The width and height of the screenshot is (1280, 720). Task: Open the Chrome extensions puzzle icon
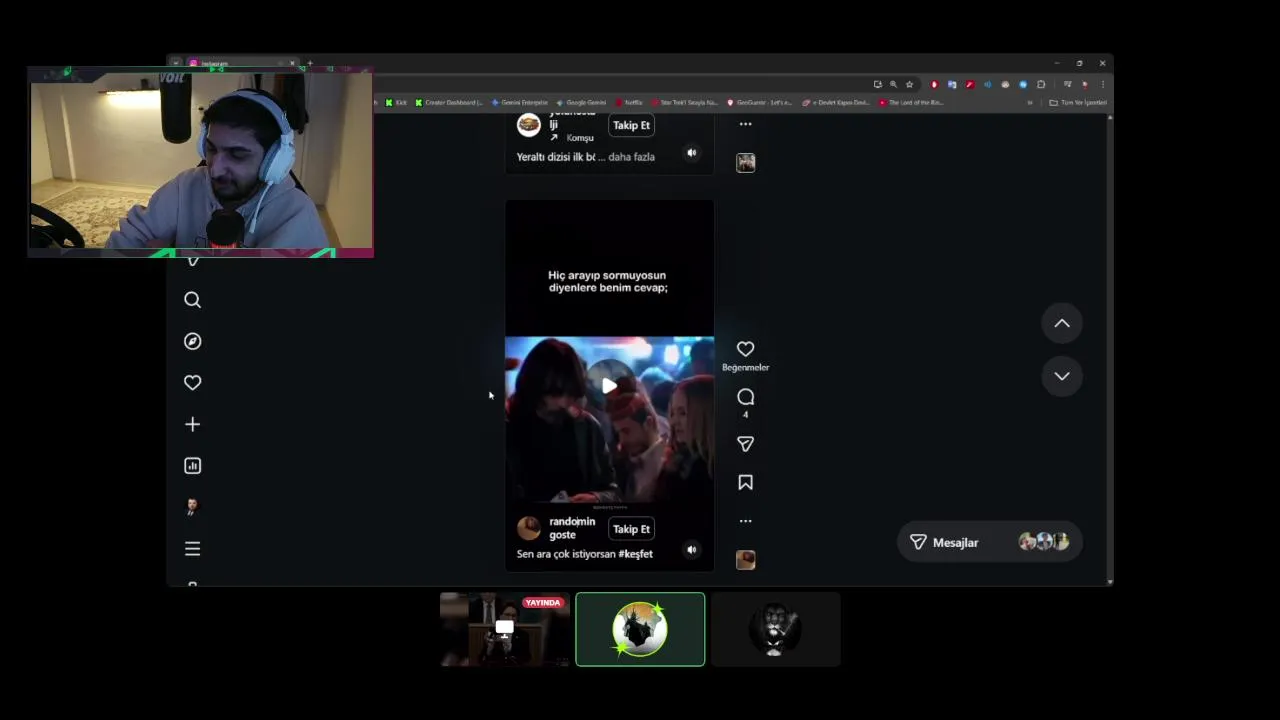1041,84
